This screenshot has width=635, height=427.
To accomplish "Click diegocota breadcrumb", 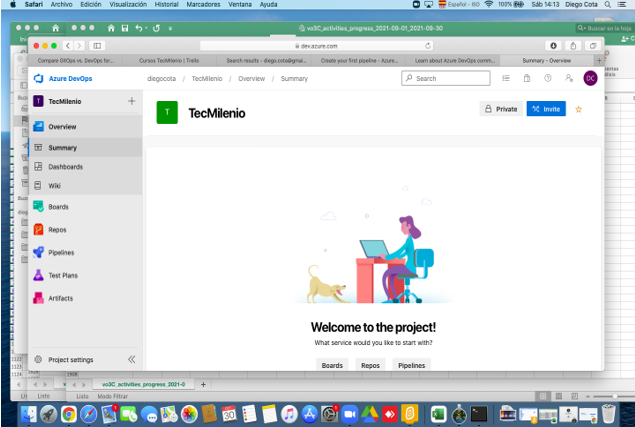I will [x=161, y=79].
